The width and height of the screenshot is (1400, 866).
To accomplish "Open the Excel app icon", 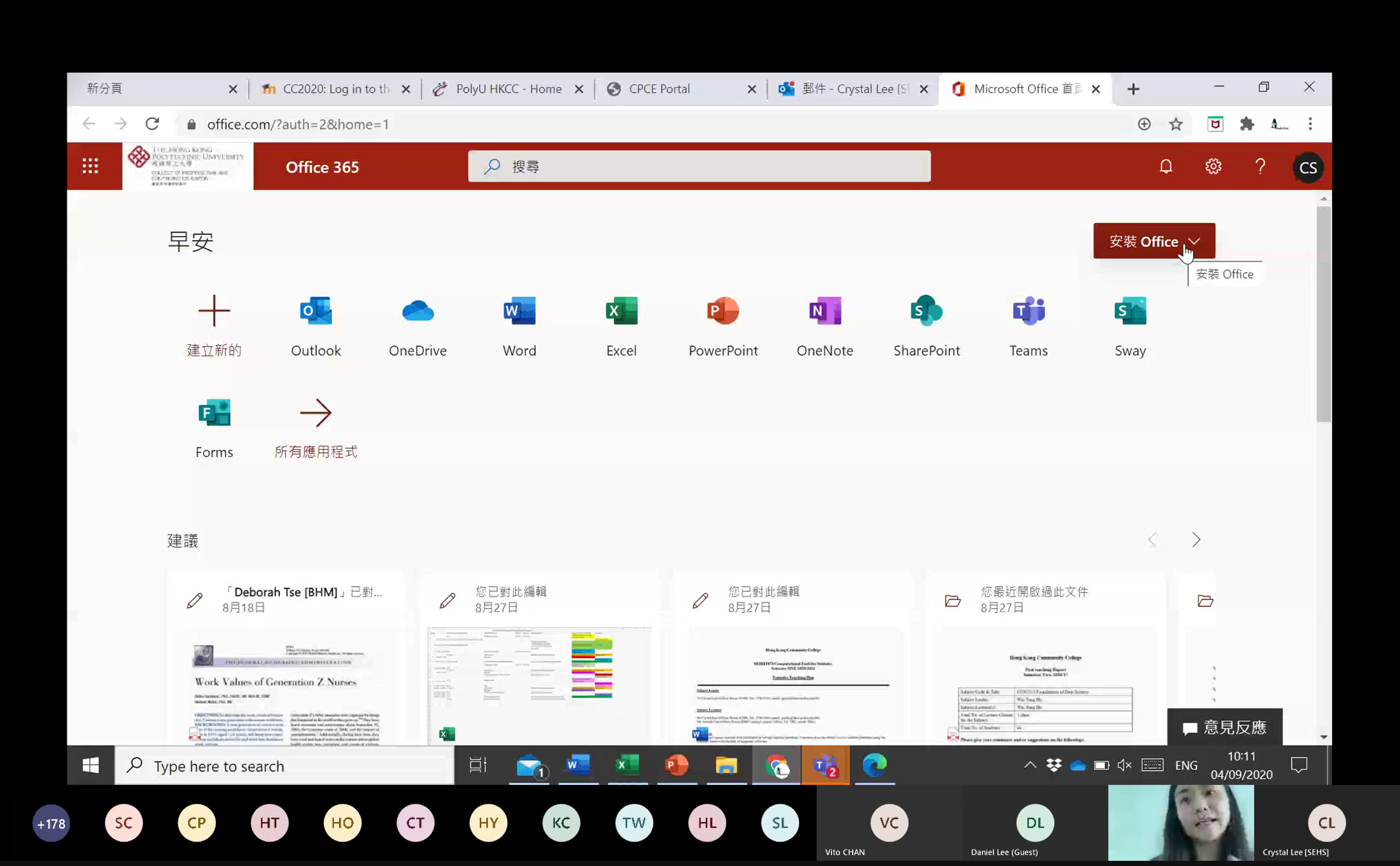I will [621, 312].
